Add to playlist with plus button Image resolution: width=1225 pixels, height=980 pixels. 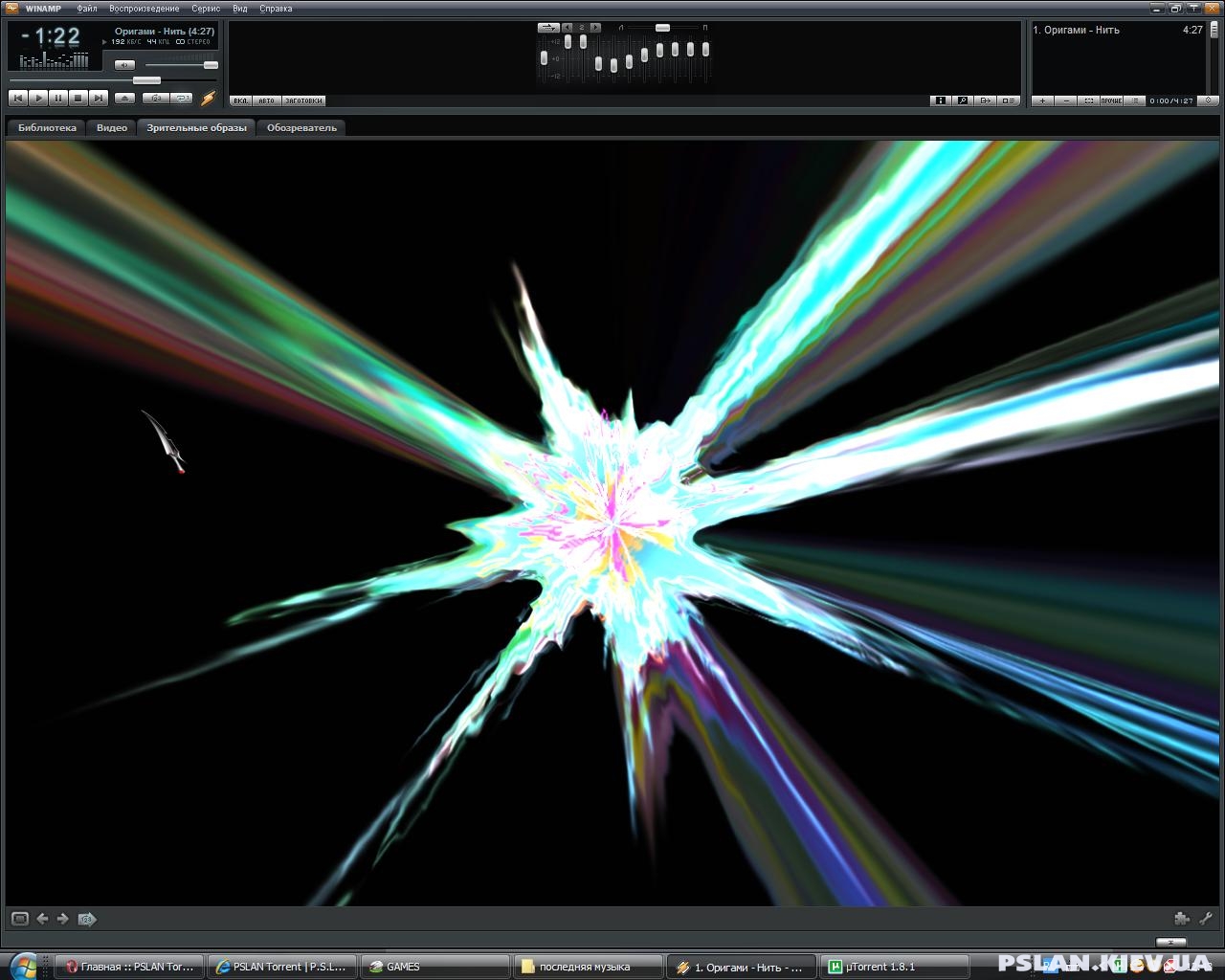(1042, 100)
